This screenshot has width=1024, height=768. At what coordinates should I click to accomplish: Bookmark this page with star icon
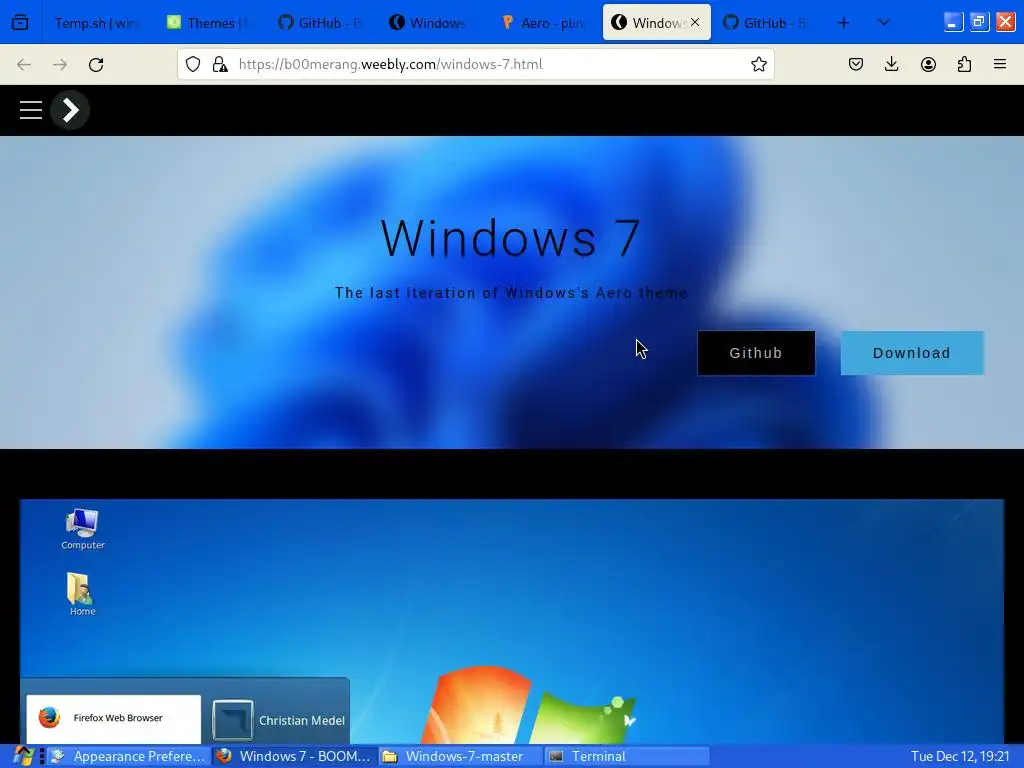758,64
